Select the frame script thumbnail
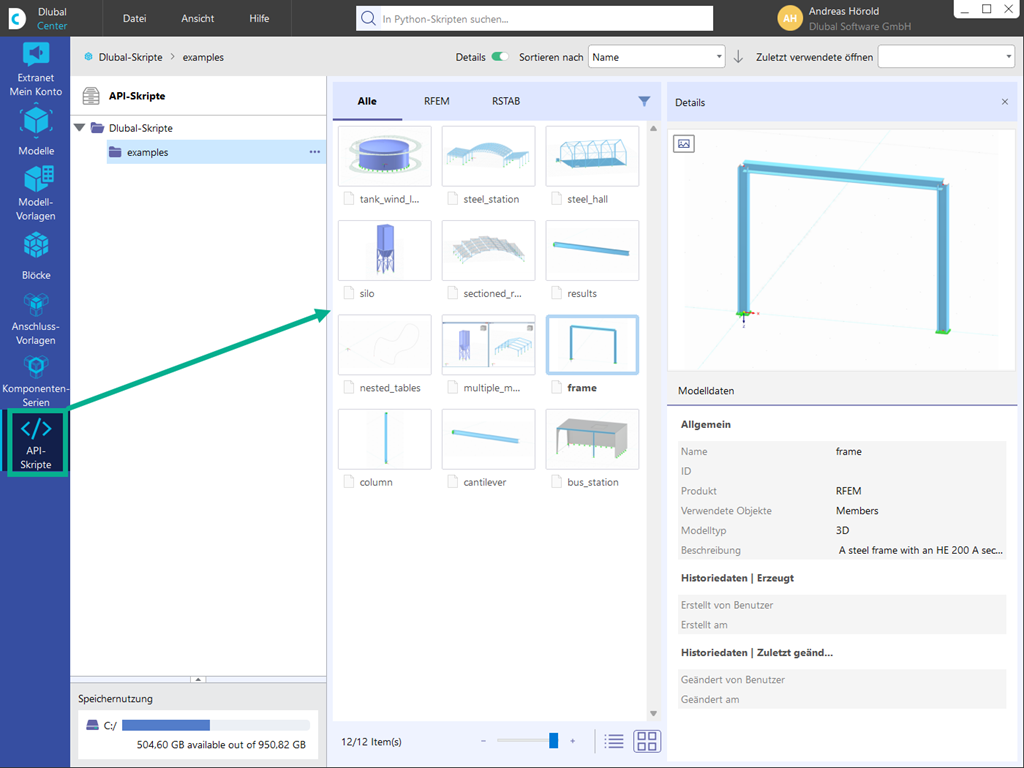 [592, 345]
